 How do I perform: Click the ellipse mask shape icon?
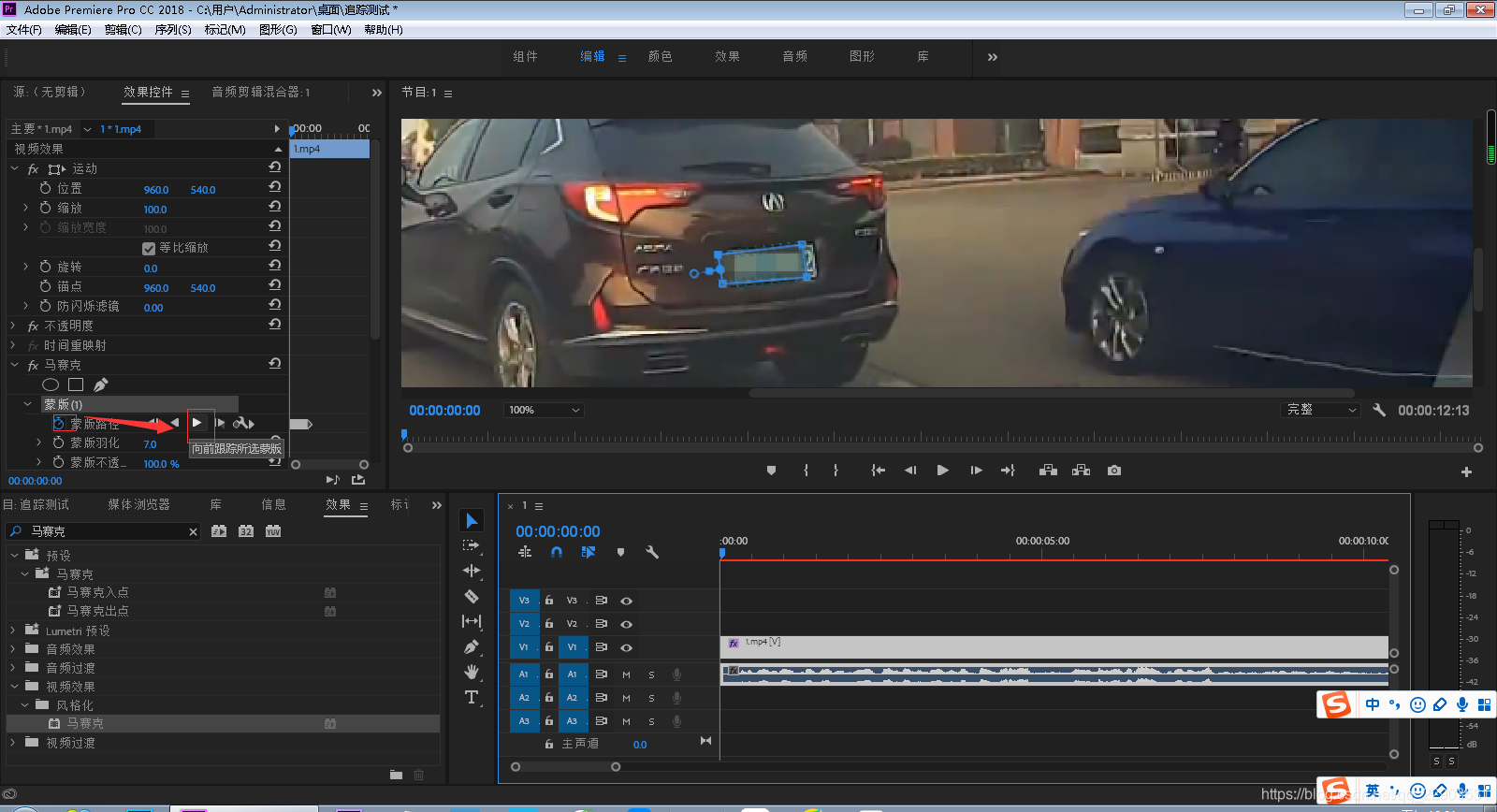(51, 384)
